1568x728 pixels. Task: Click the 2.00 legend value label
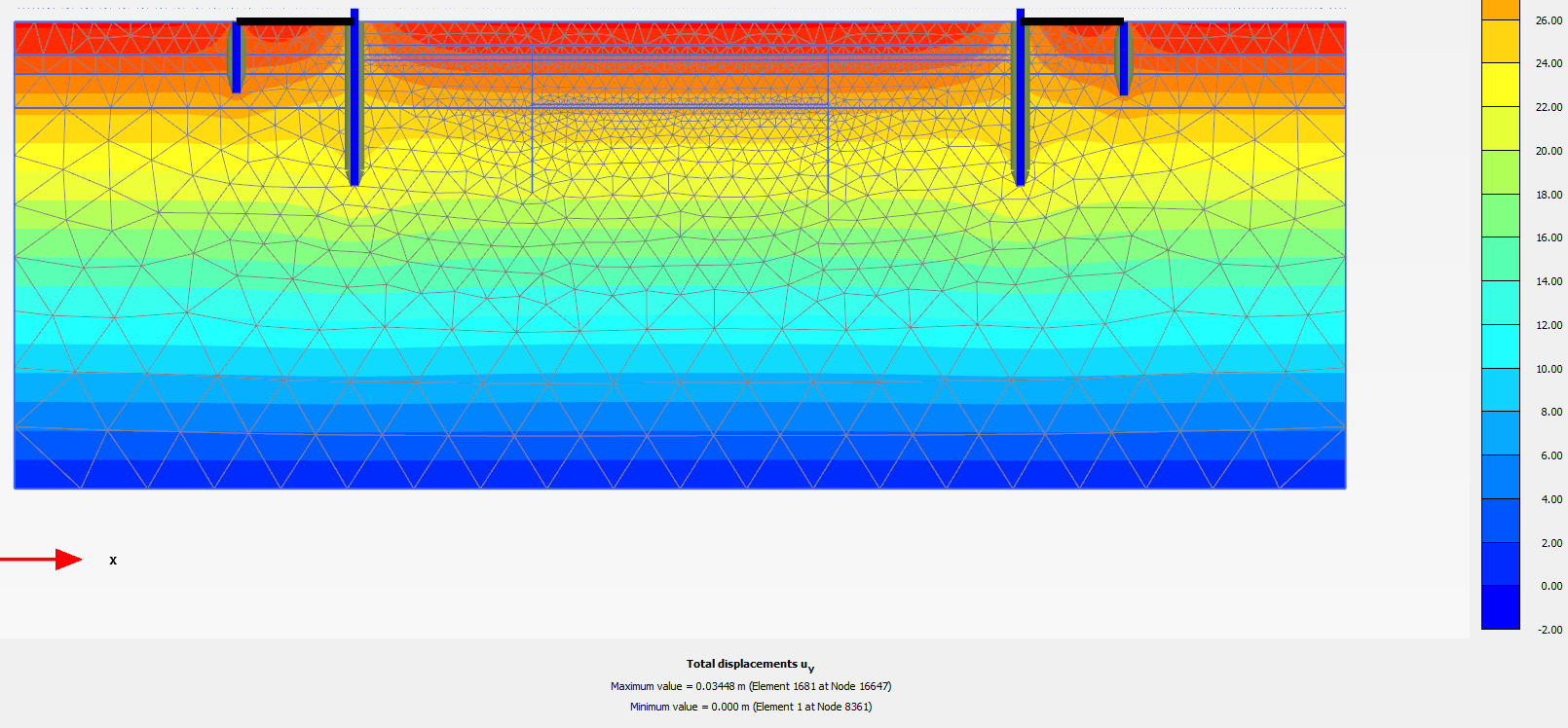(1551, 543)
